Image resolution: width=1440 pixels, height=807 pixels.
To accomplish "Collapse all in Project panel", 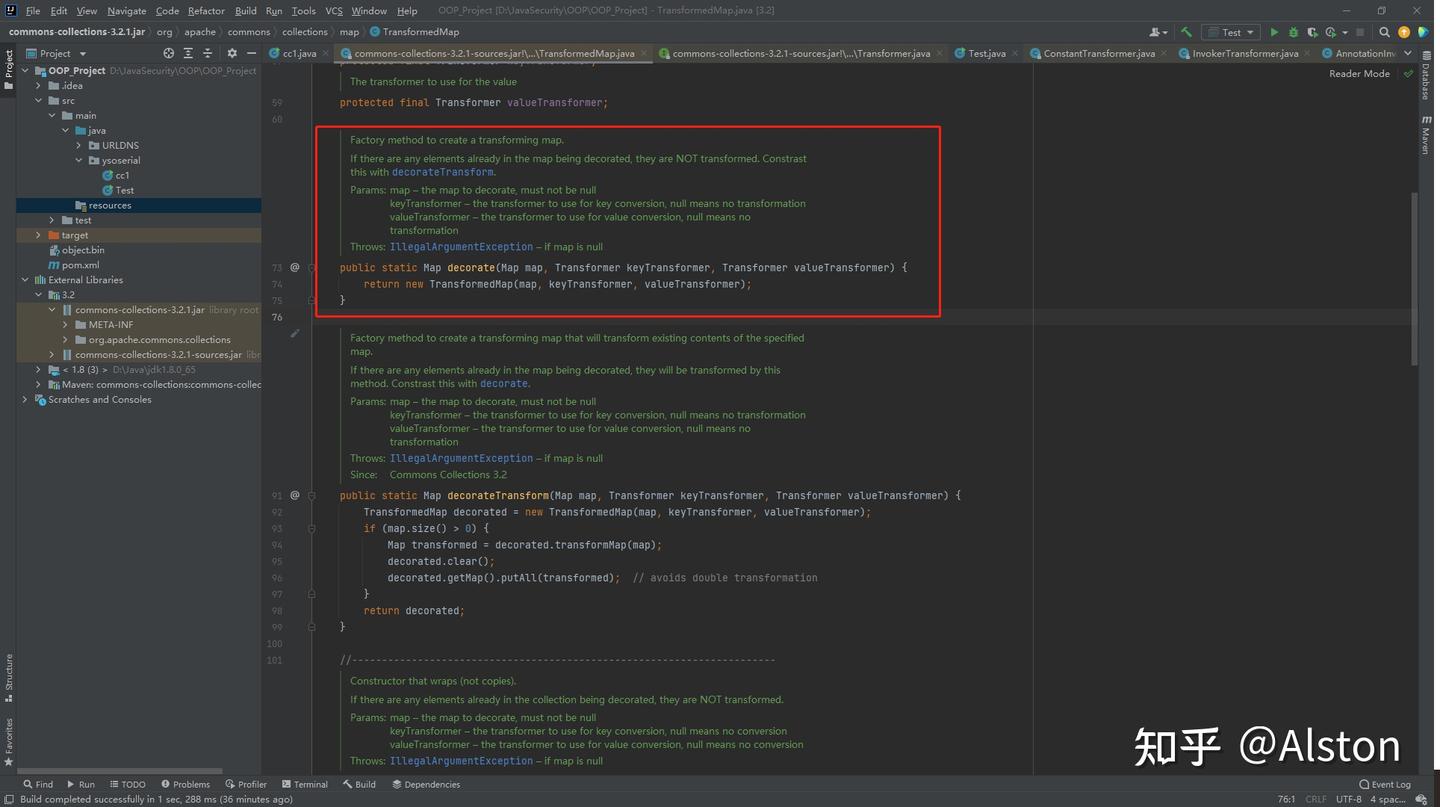I will 207,53.
